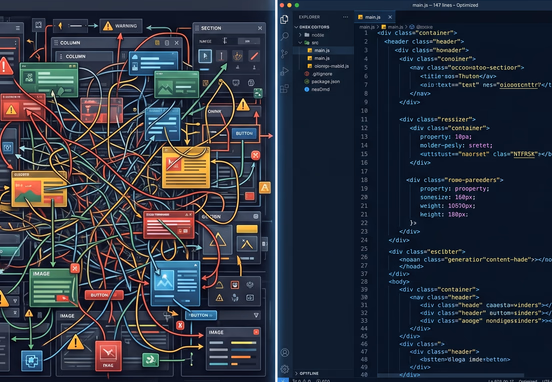Select the non-highlighted main.js file
Viewport: 552px width, 382px height.
(x=323, y=58)
